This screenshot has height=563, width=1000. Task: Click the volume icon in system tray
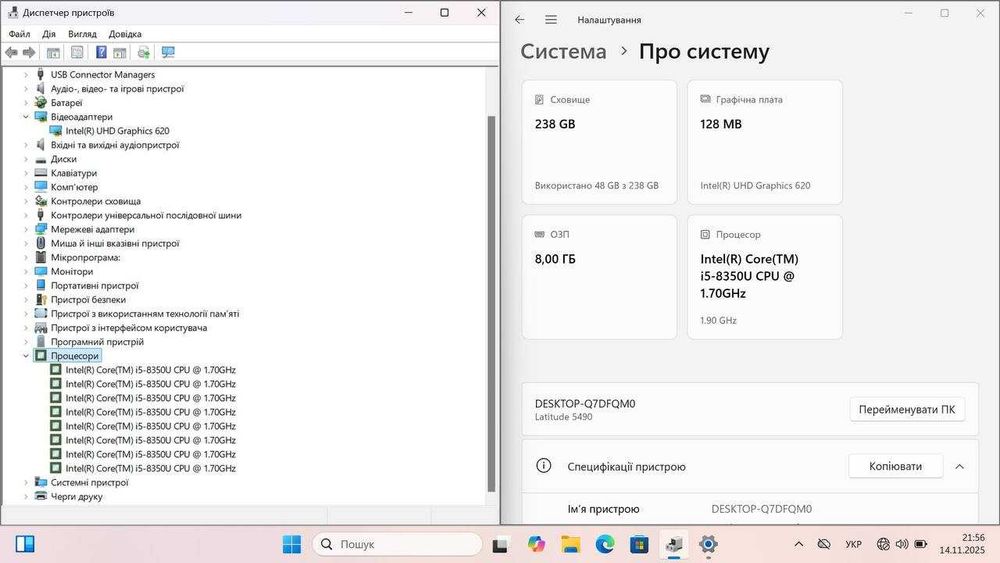coord(902,544)
